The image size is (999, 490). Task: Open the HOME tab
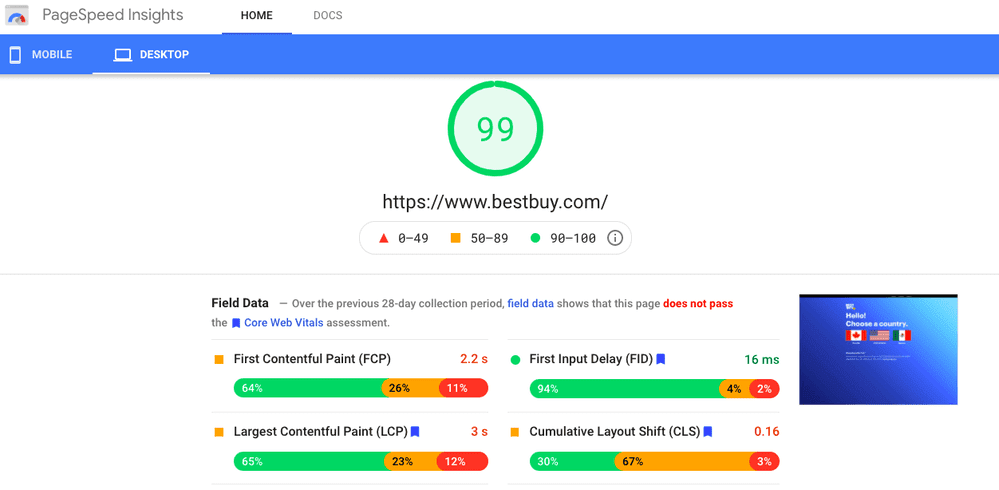tap(257, 16)
